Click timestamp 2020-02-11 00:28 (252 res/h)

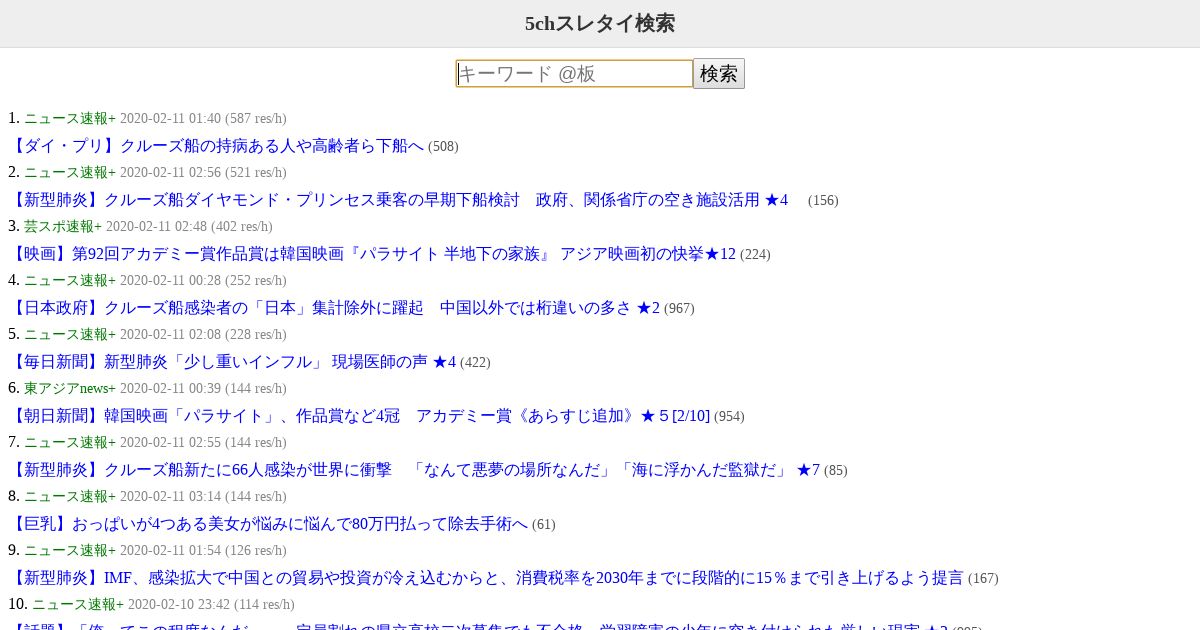pyautogui.click(x=203, y=281)
